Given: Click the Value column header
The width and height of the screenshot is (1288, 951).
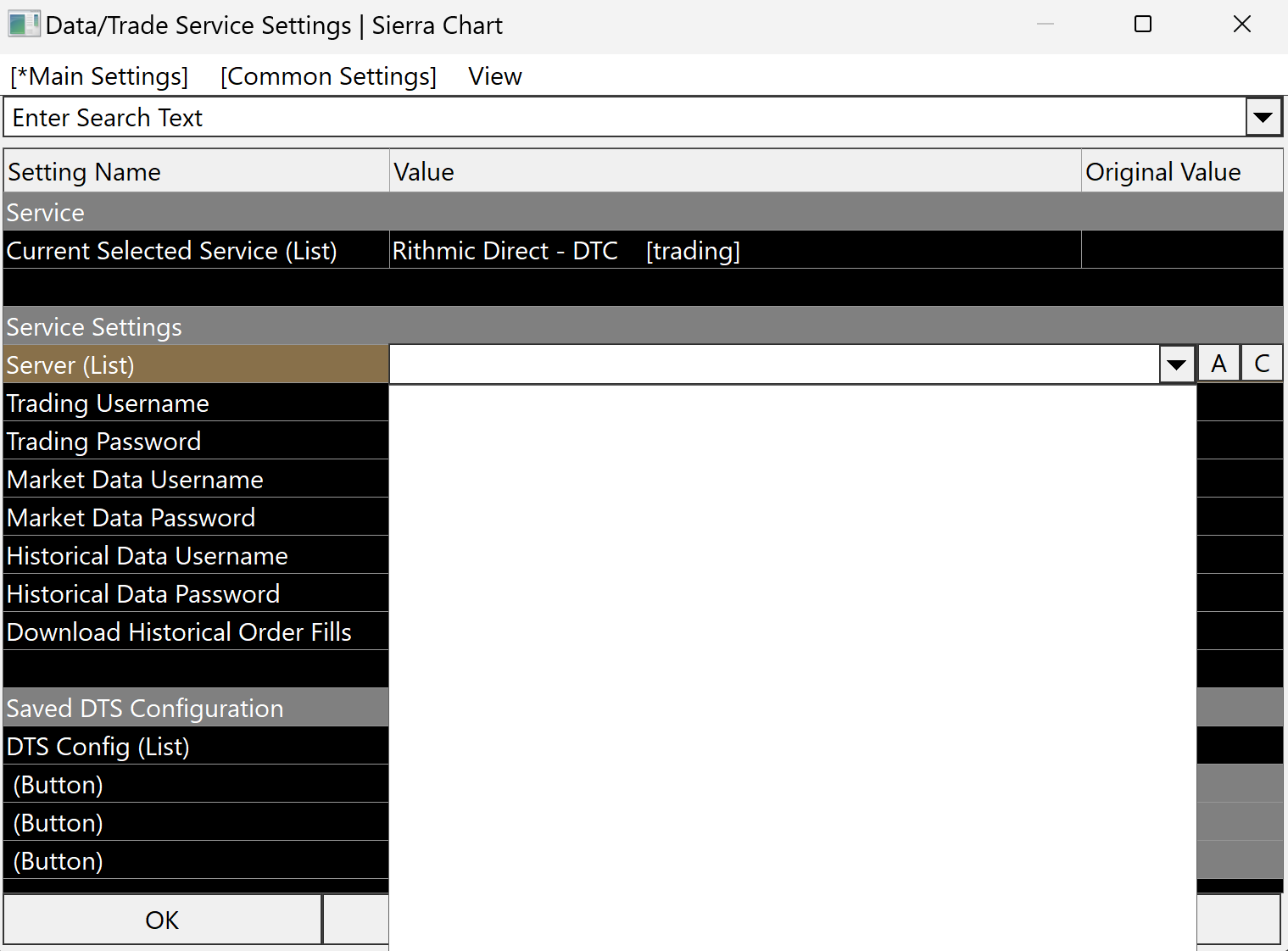Looking at the screenshot, I should (x=735, y=172).
